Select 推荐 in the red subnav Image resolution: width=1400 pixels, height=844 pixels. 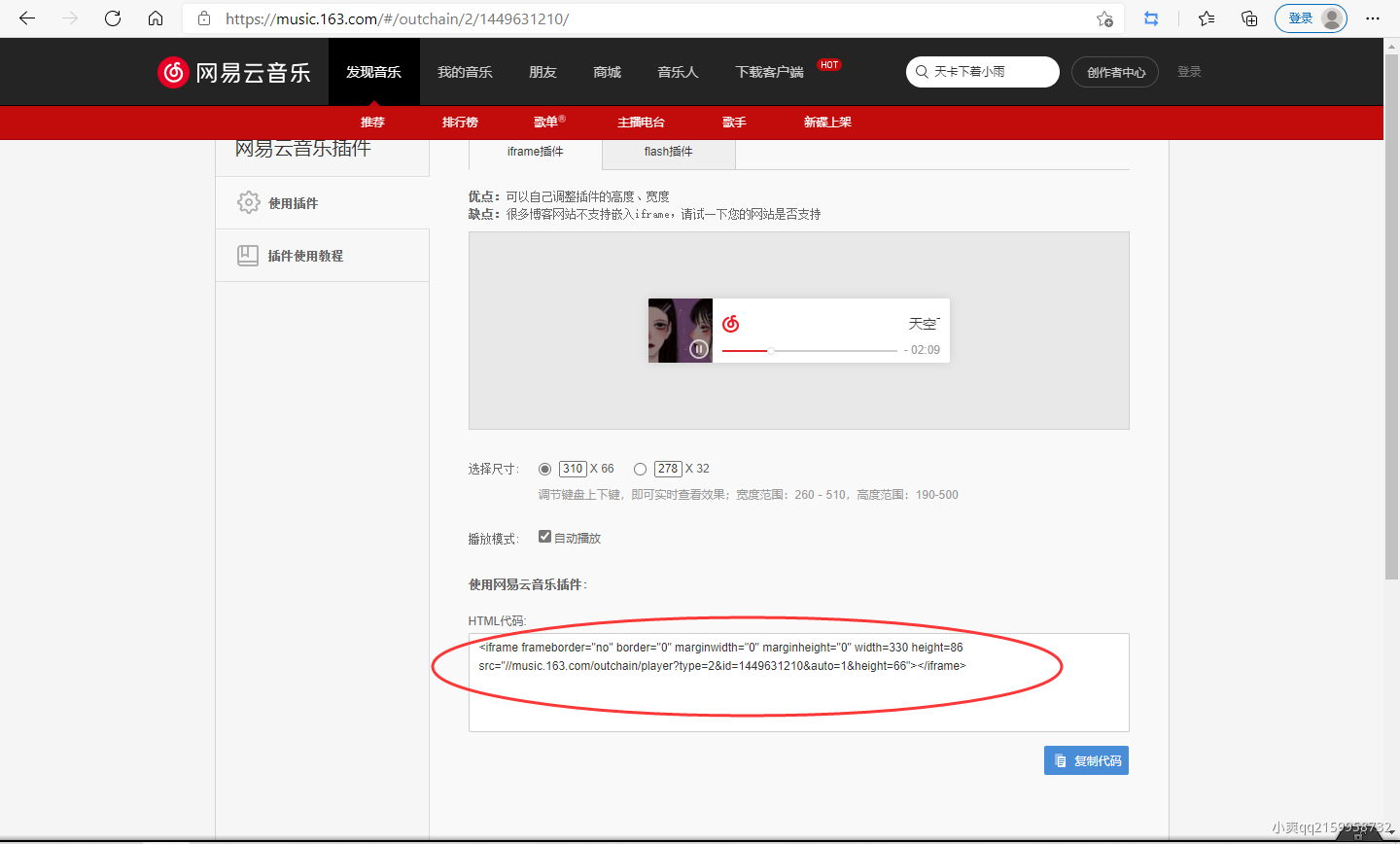click(372, 122)
